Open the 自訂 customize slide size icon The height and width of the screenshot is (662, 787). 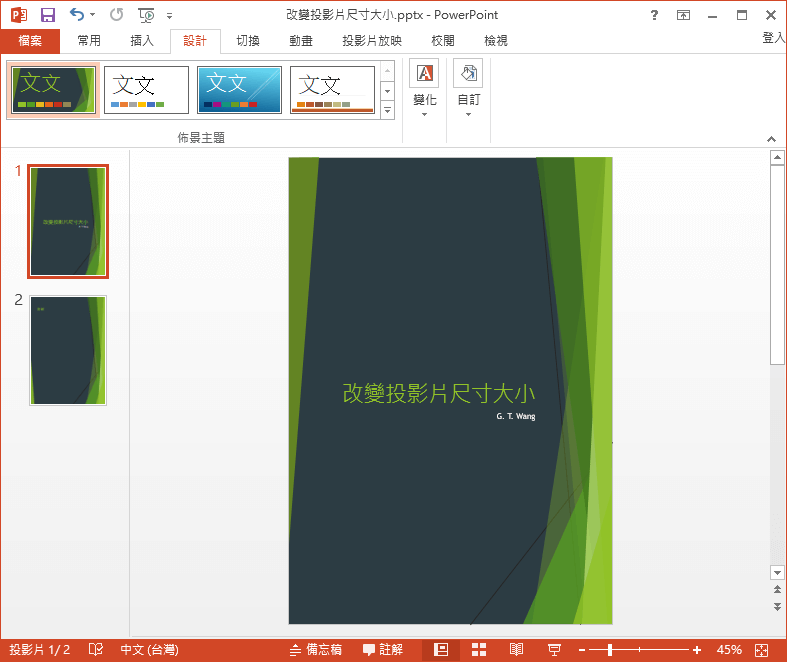468,73
